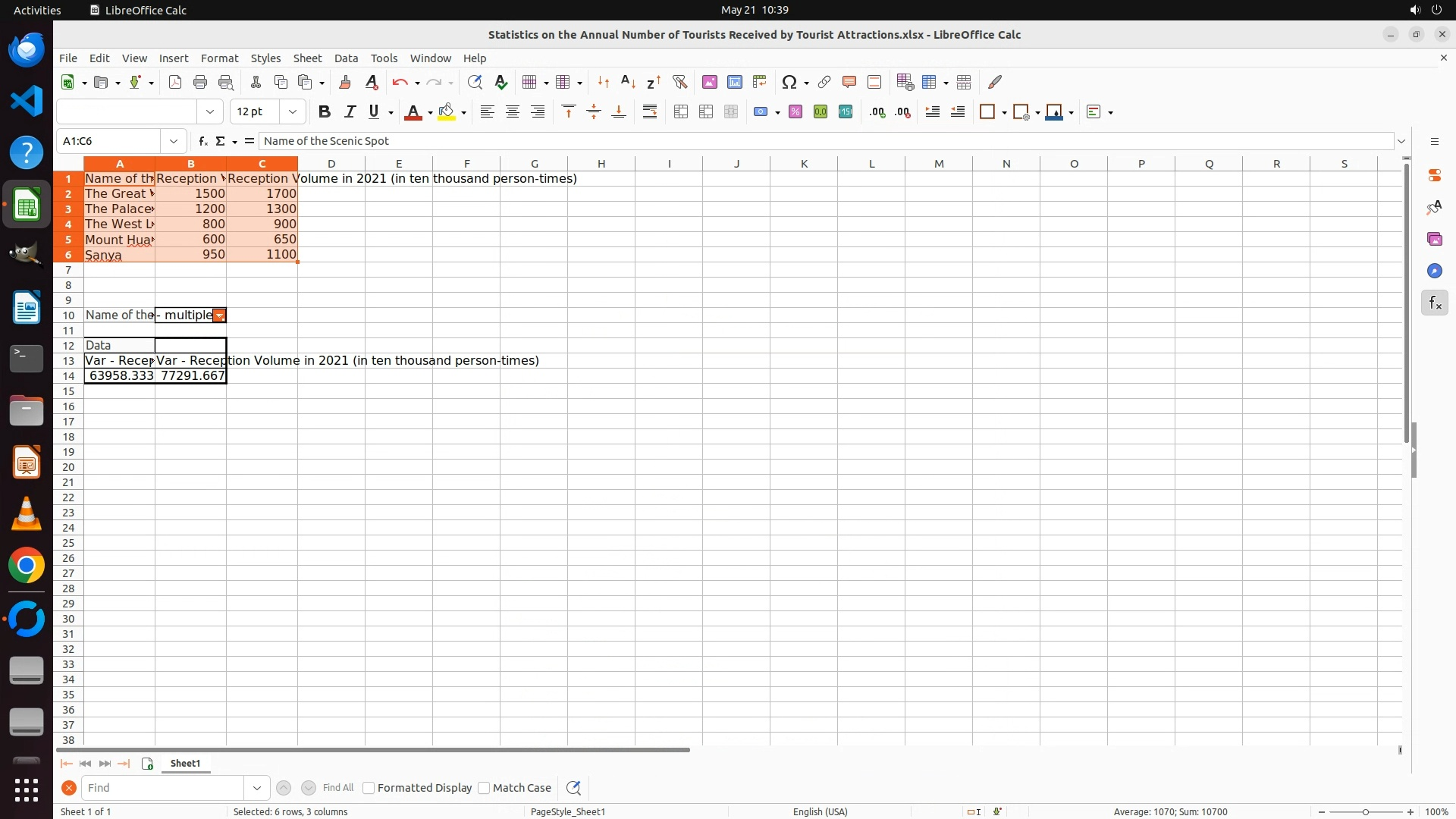Click the AutoFilter funnel icon
The image size is (1456, 819).
679,82
